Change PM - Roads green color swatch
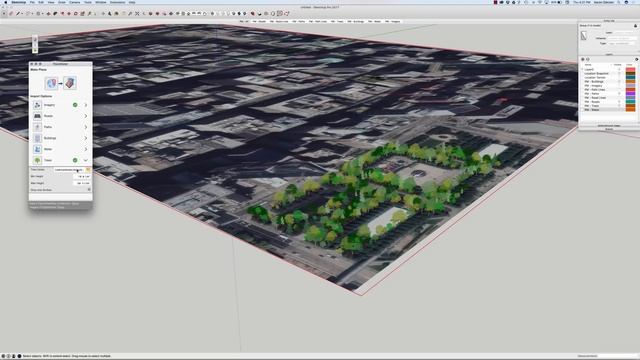Viewport: 640px width, 360px height. pyautogui.click(x=630, y=102)
